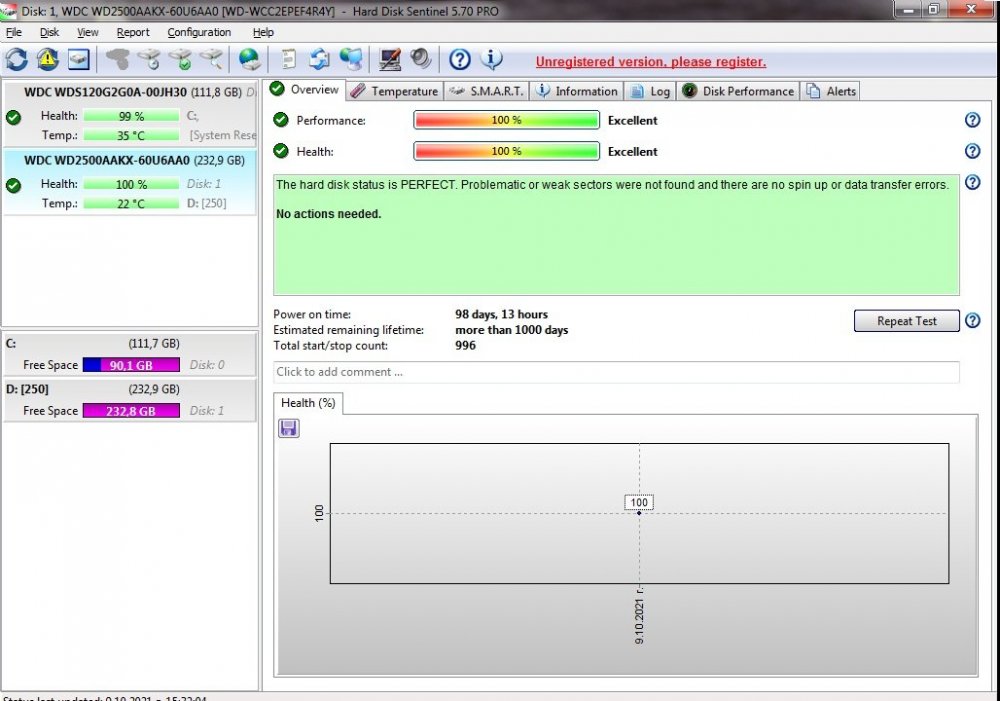Click the blue info toolbar icon
The image size is (1000, 701).
pos(491,60)
